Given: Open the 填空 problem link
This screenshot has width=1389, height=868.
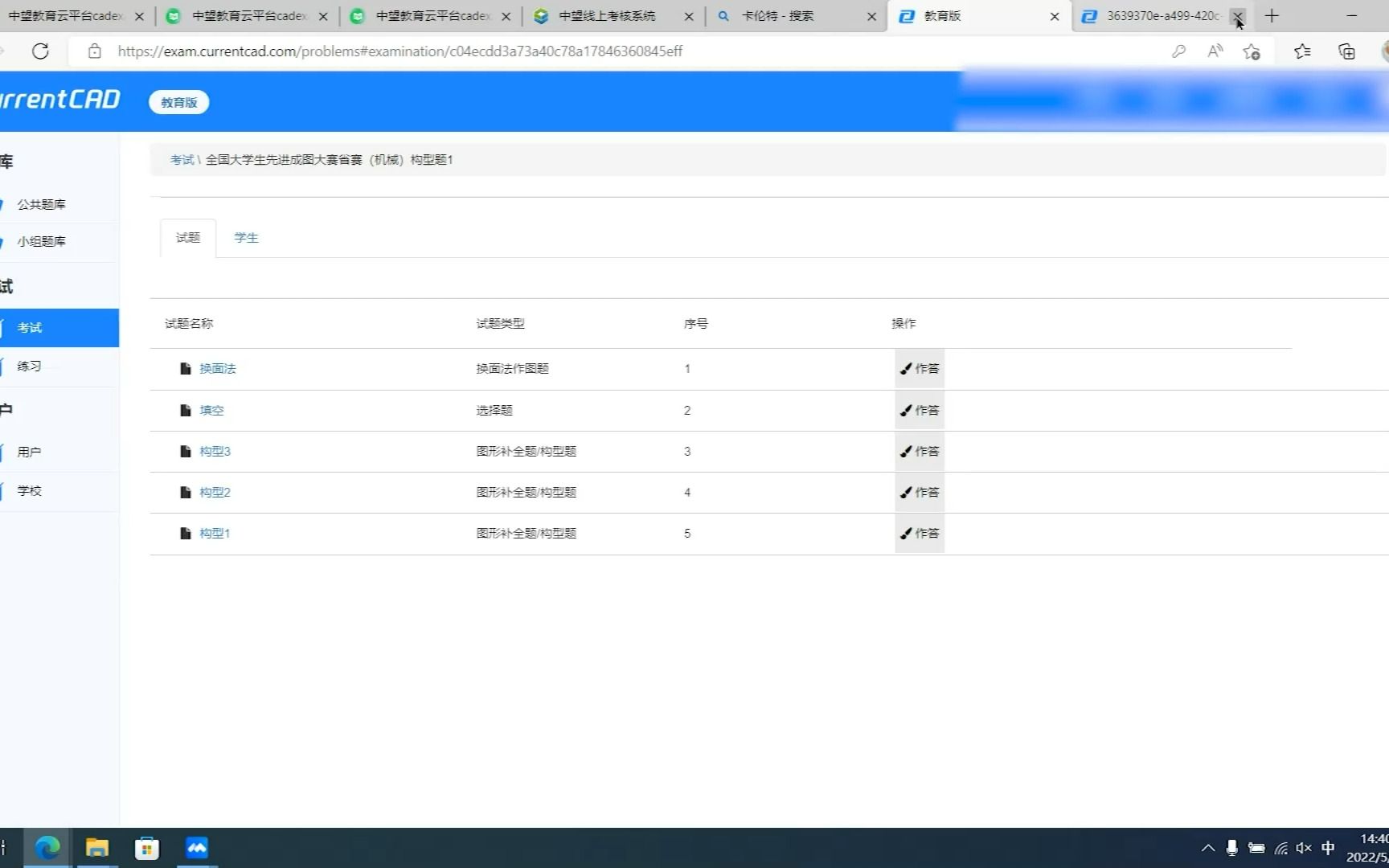Looking at the screenshot, I should pos(211,411).
